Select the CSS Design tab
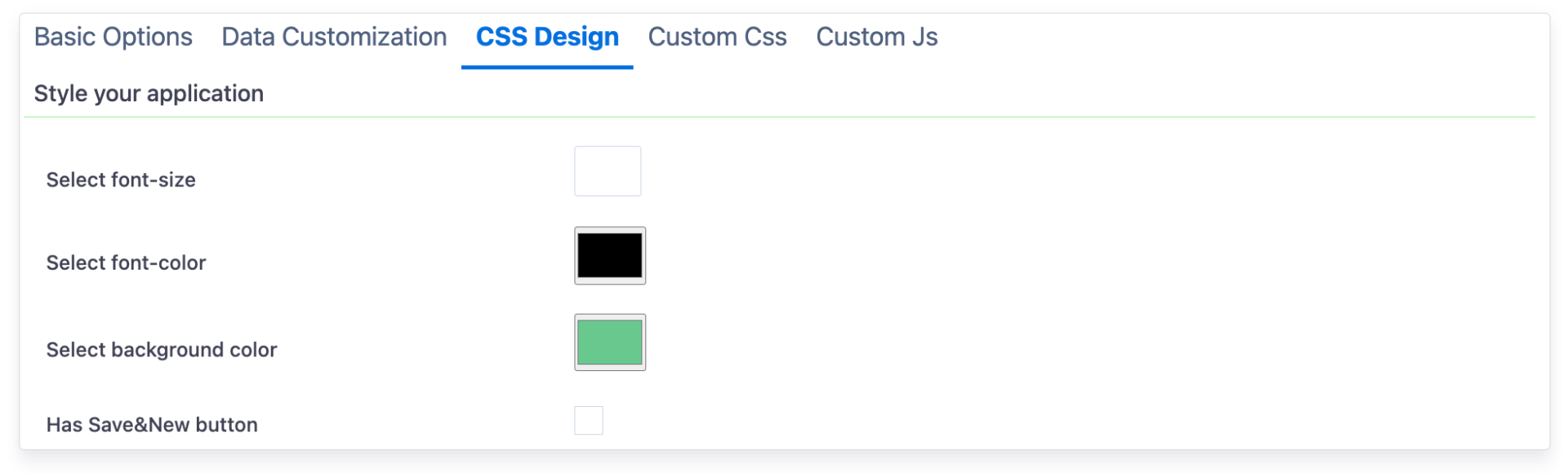 [x=547, y=38]
